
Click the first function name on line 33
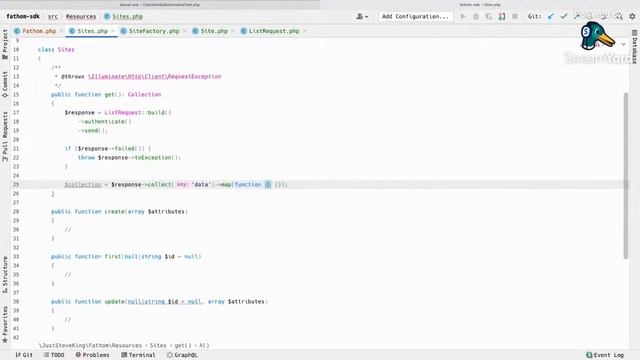click(x=113, y=256)
